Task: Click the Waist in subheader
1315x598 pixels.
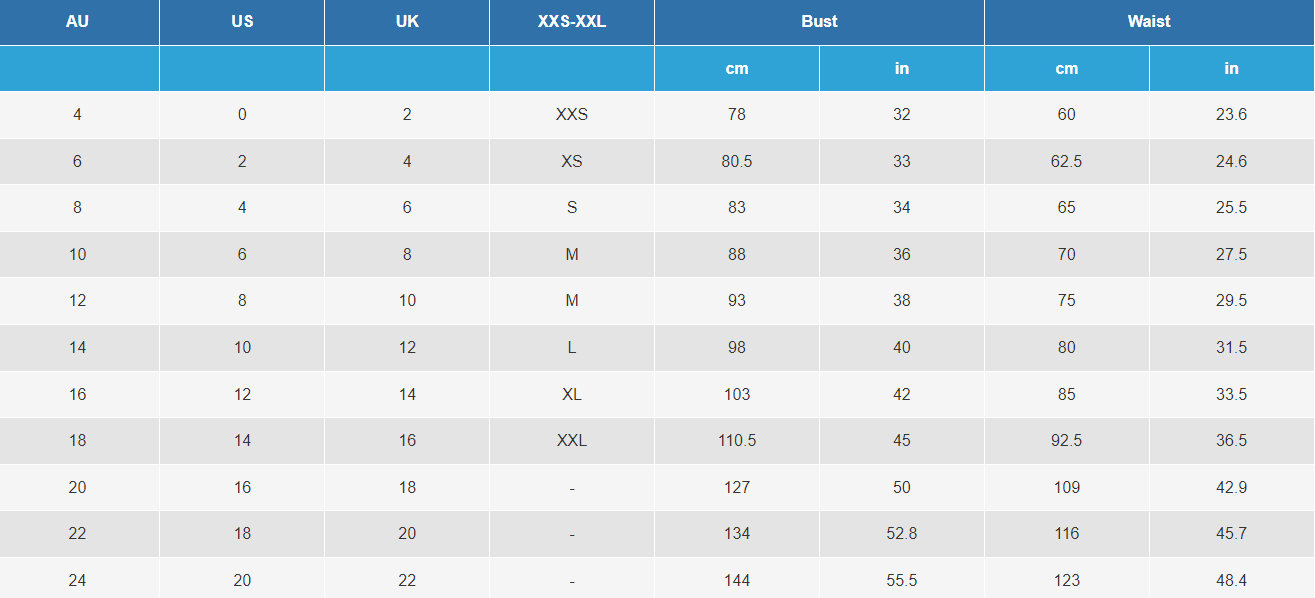Action: (1232, 68)
